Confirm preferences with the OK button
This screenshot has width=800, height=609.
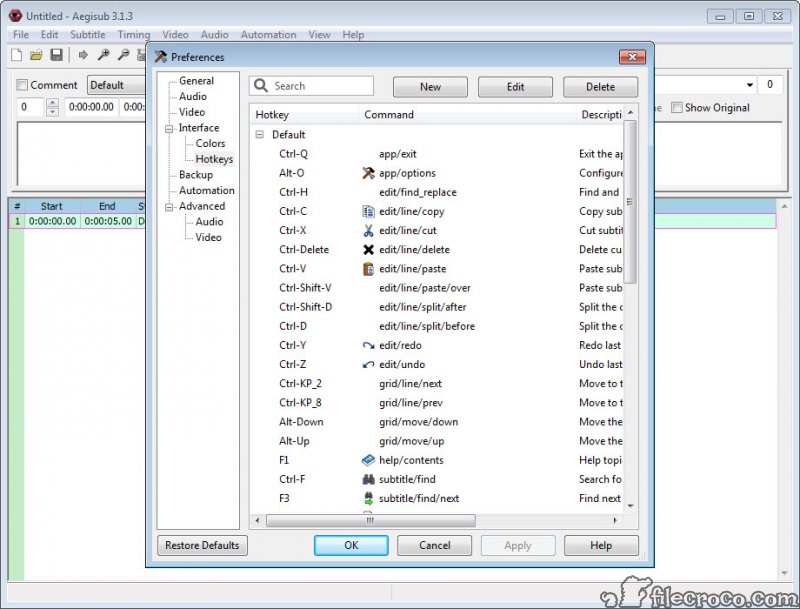coord(351,545)
